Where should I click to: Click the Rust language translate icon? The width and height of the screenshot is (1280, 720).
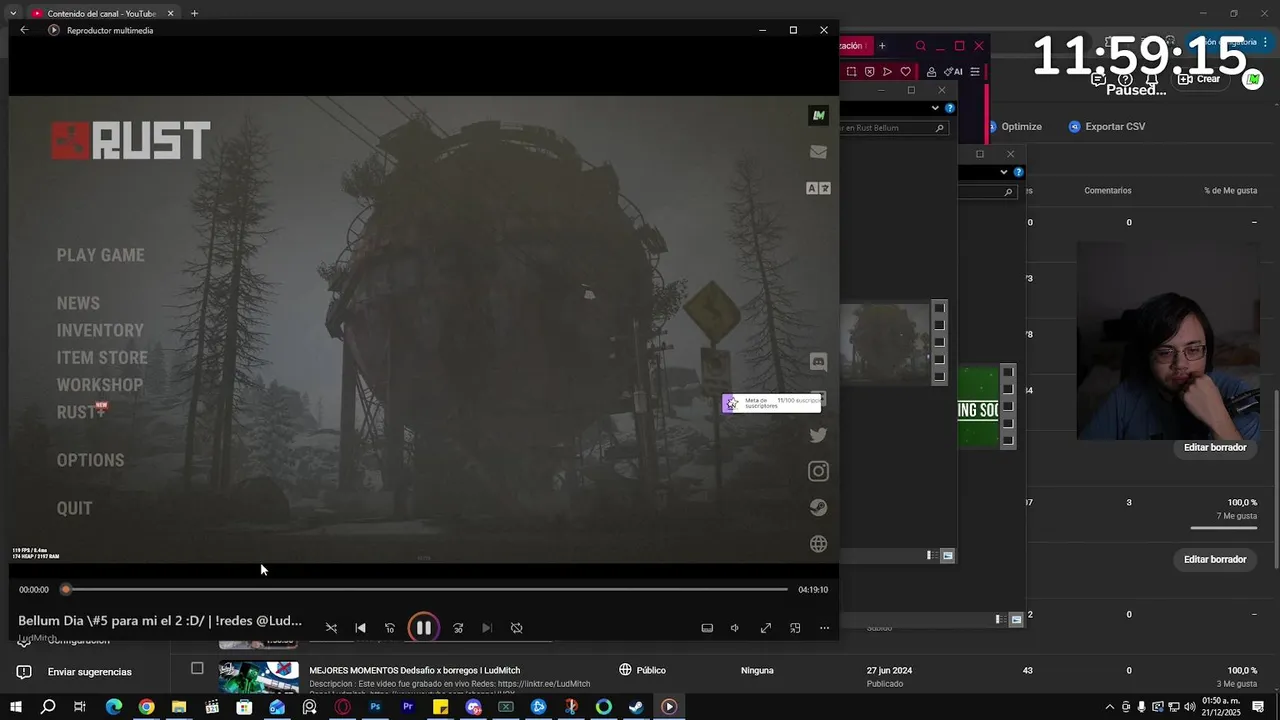coord(818,188)
